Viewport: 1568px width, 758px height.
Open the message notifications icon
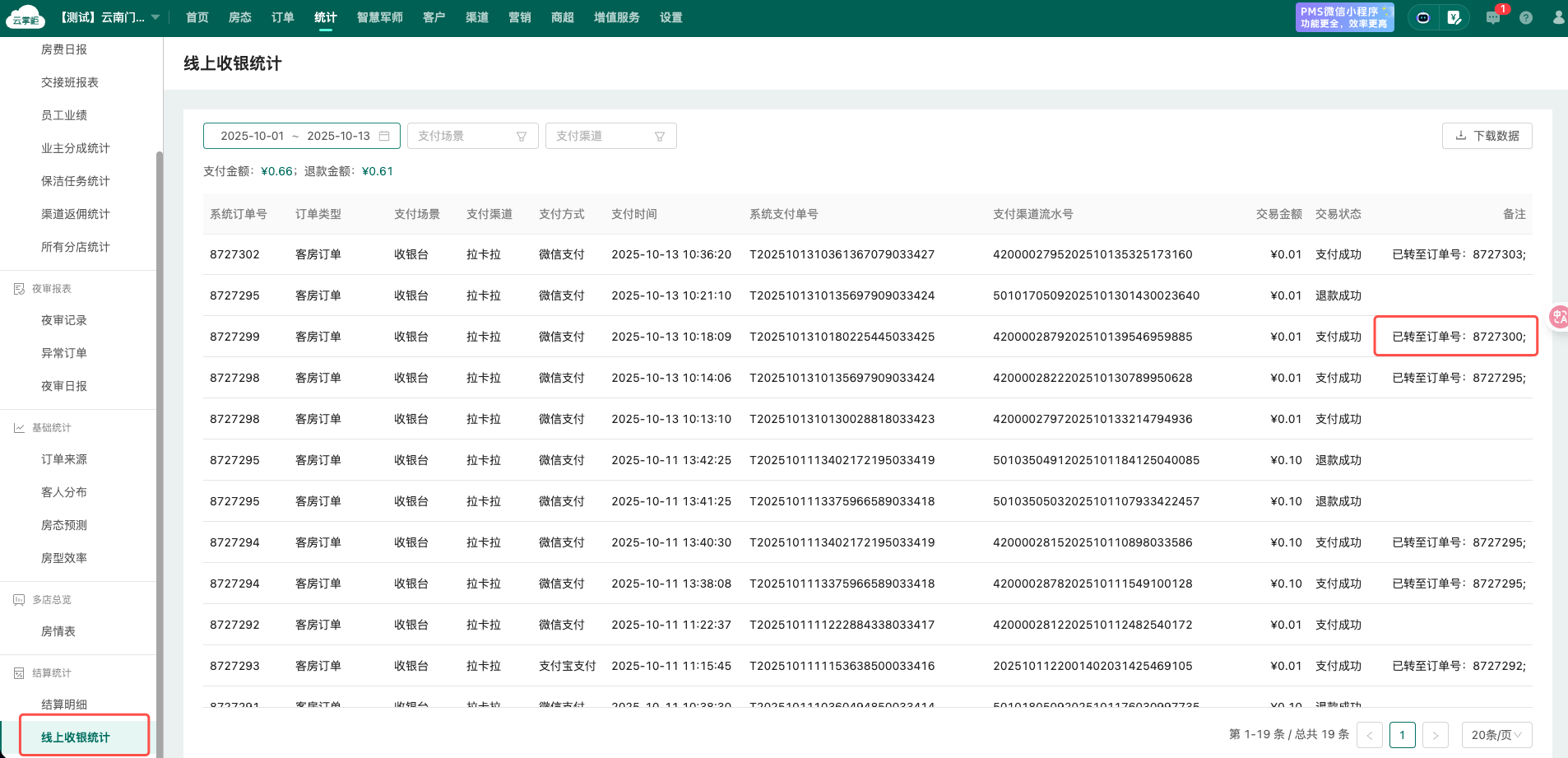[1493, 17]
